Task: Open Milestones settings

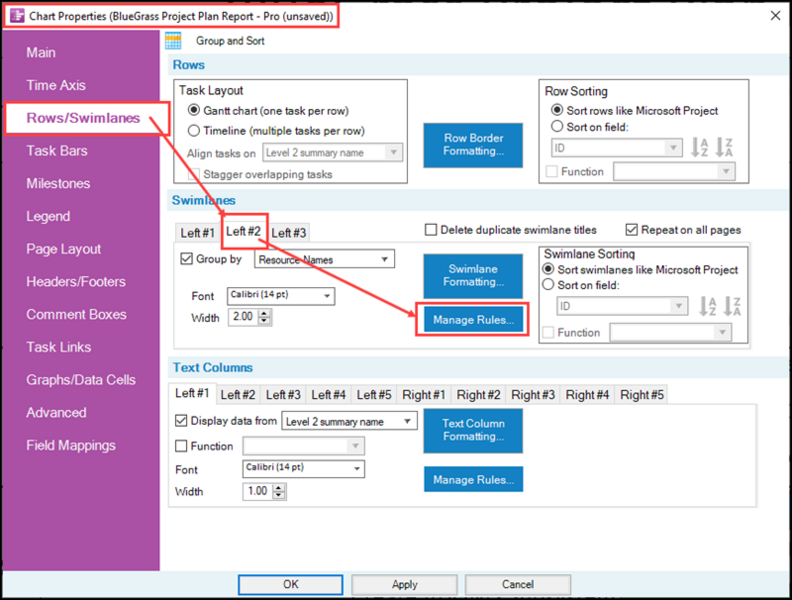Action: pos(58,183)
